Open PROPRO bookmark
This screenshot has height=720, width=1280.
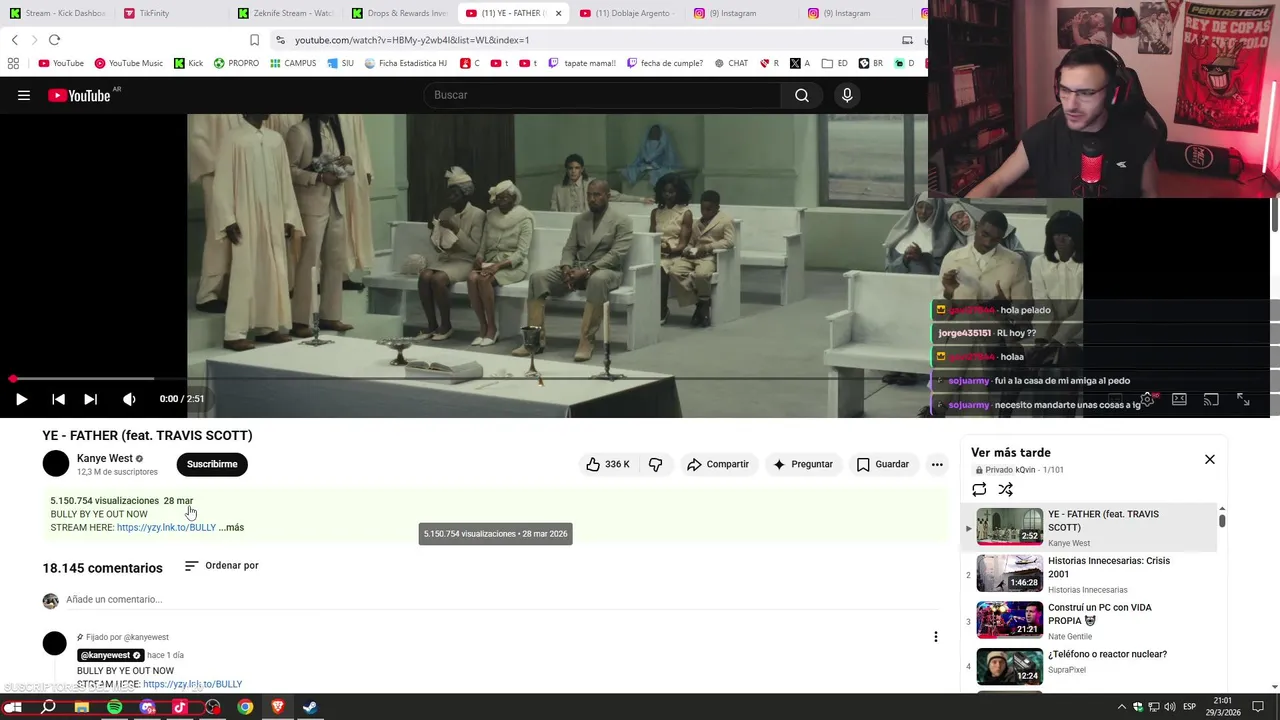pyautogui.click(x=236, y=63)
